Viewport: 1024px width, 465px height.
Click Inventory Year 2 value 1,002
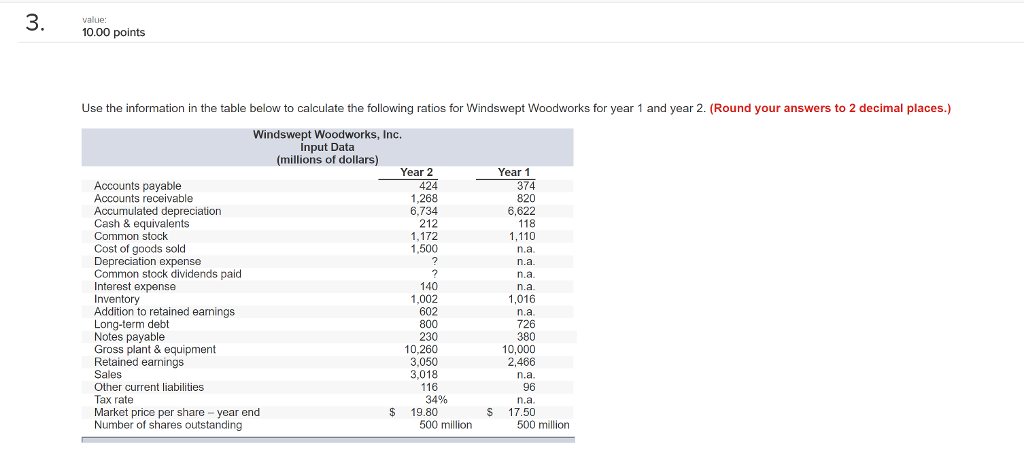424,299
